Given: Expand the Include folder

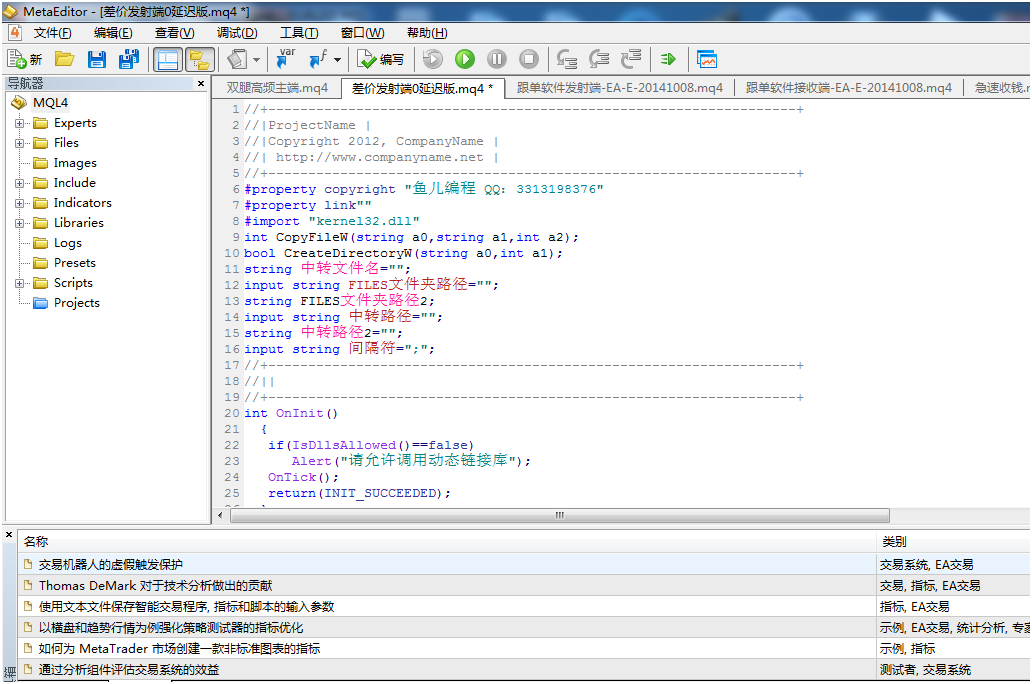Looking at the screenshot, I should (19, 183).
